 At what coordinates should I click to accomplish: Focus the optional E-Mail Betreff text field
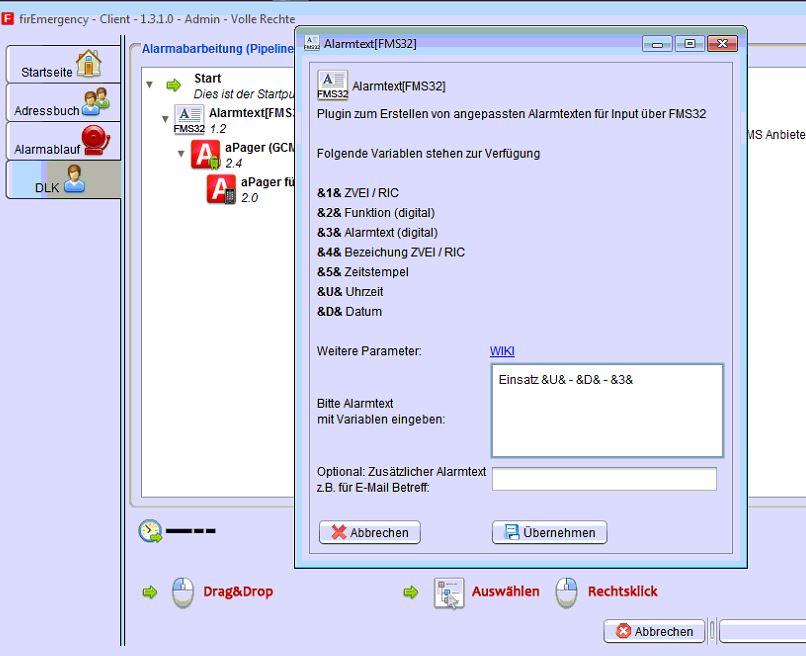pyautogui.click(x=604, y=479)
